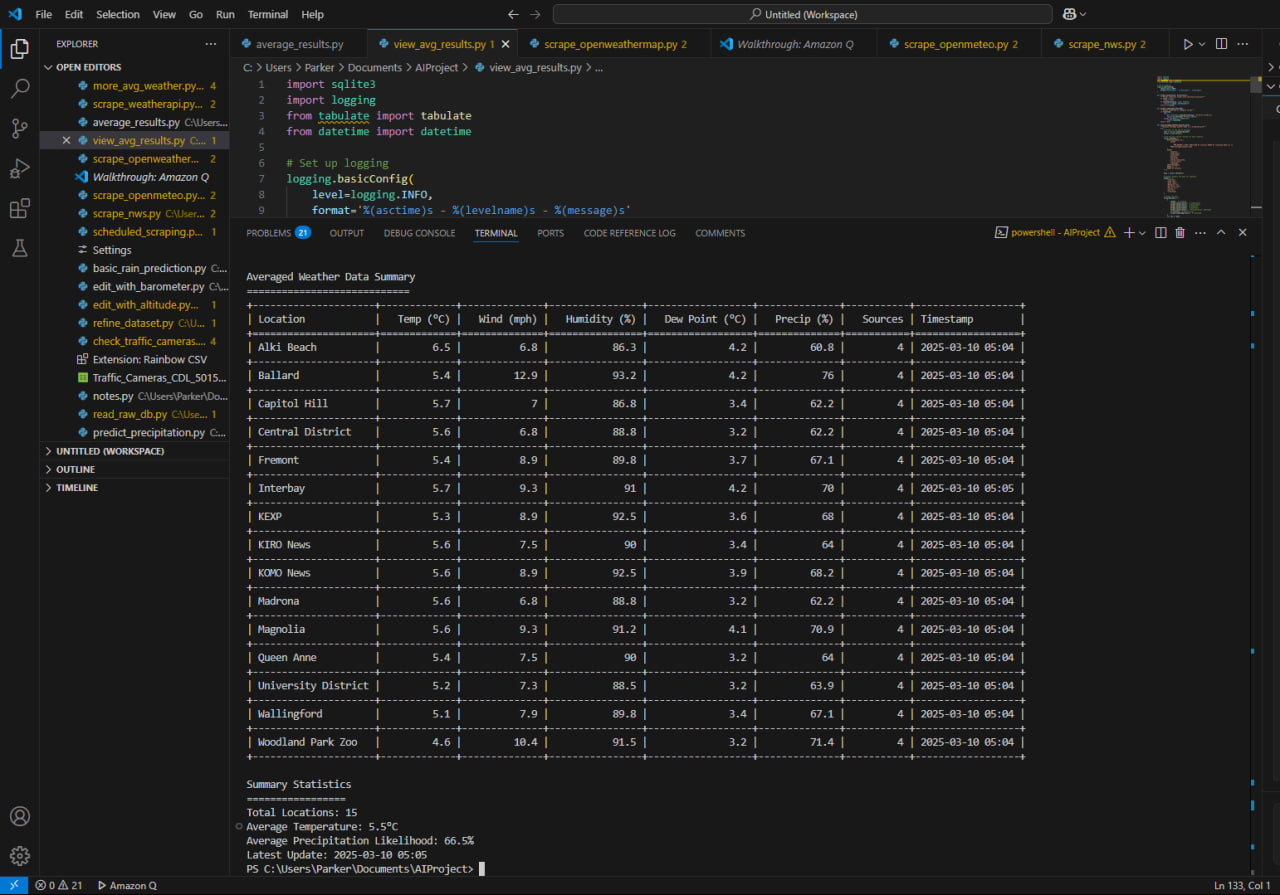The width and height of the screenshot is (1280, 895).
Task: Open terminal panel More Actions ellipsis
Action: [1199, 232]
